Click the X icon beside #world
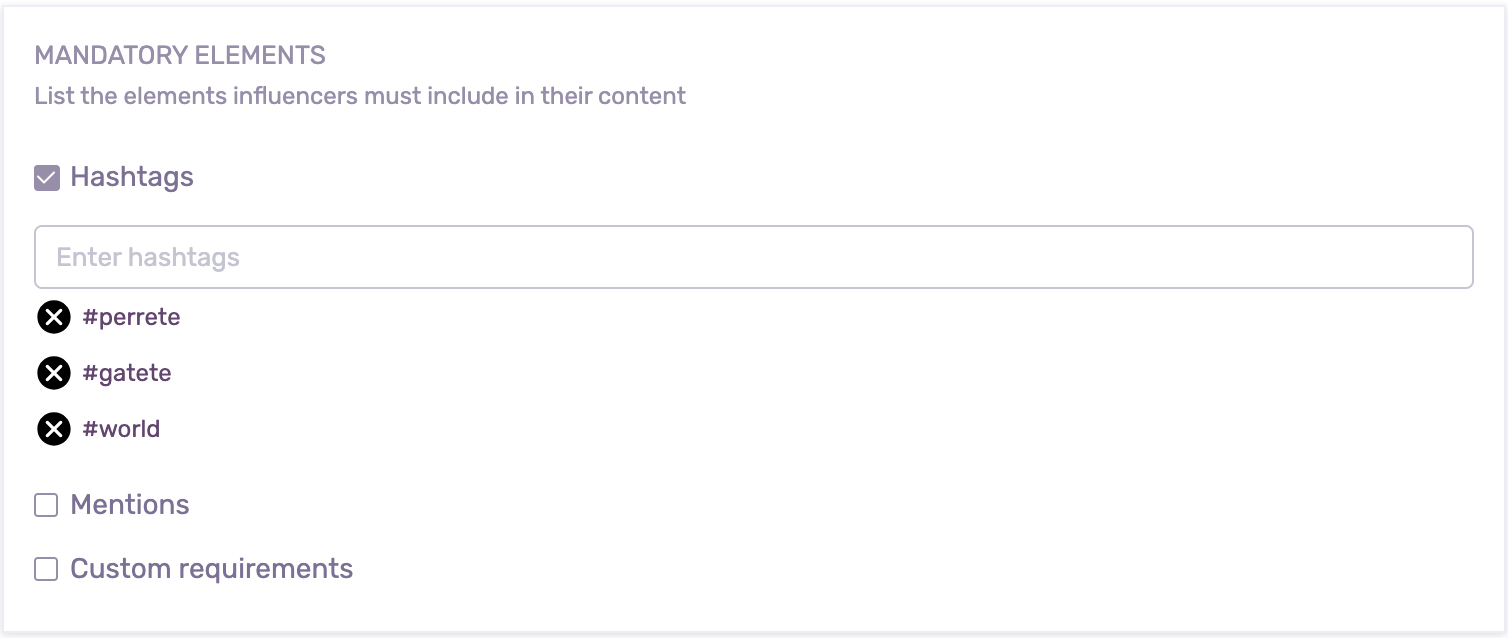The image size is (1508, 638). click(54, 430)
